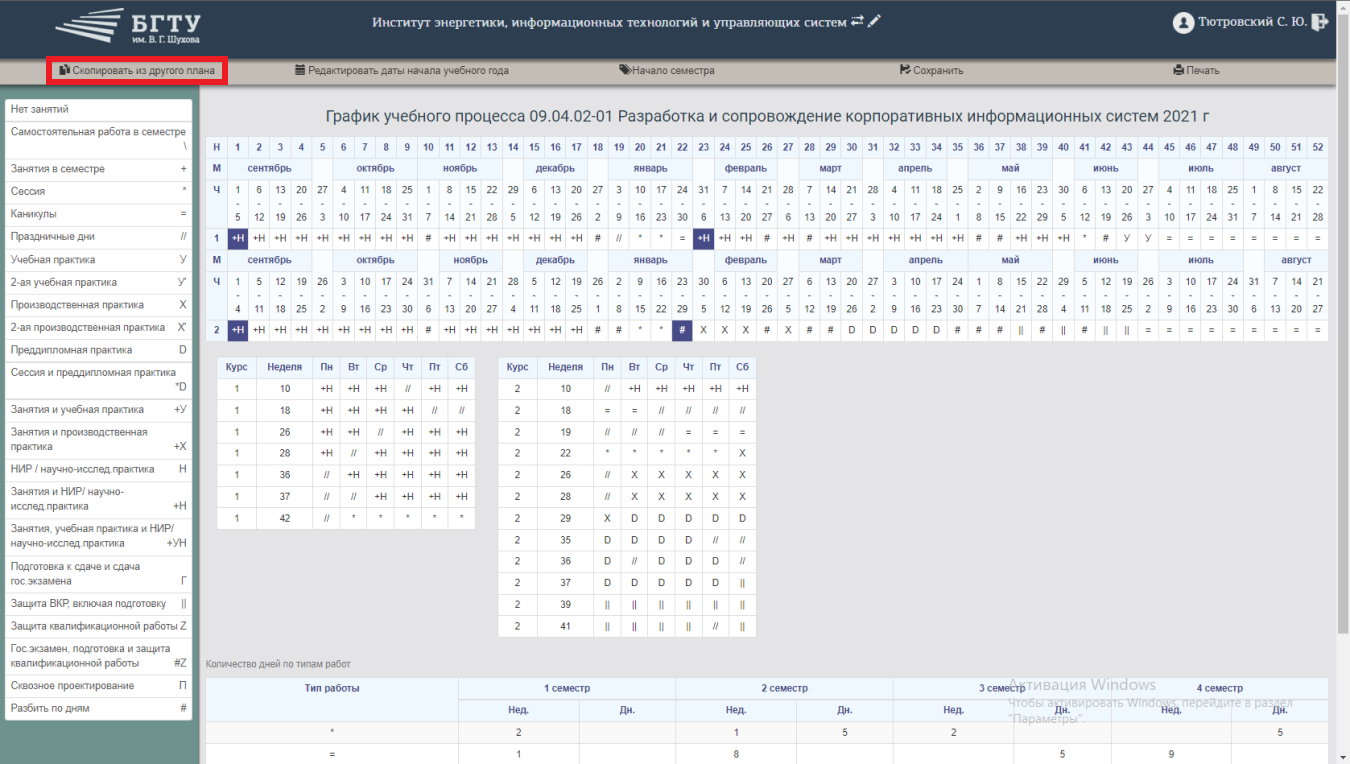Click the 2 семестр column header
The image size is (1350, 764).
pos(784,688)
